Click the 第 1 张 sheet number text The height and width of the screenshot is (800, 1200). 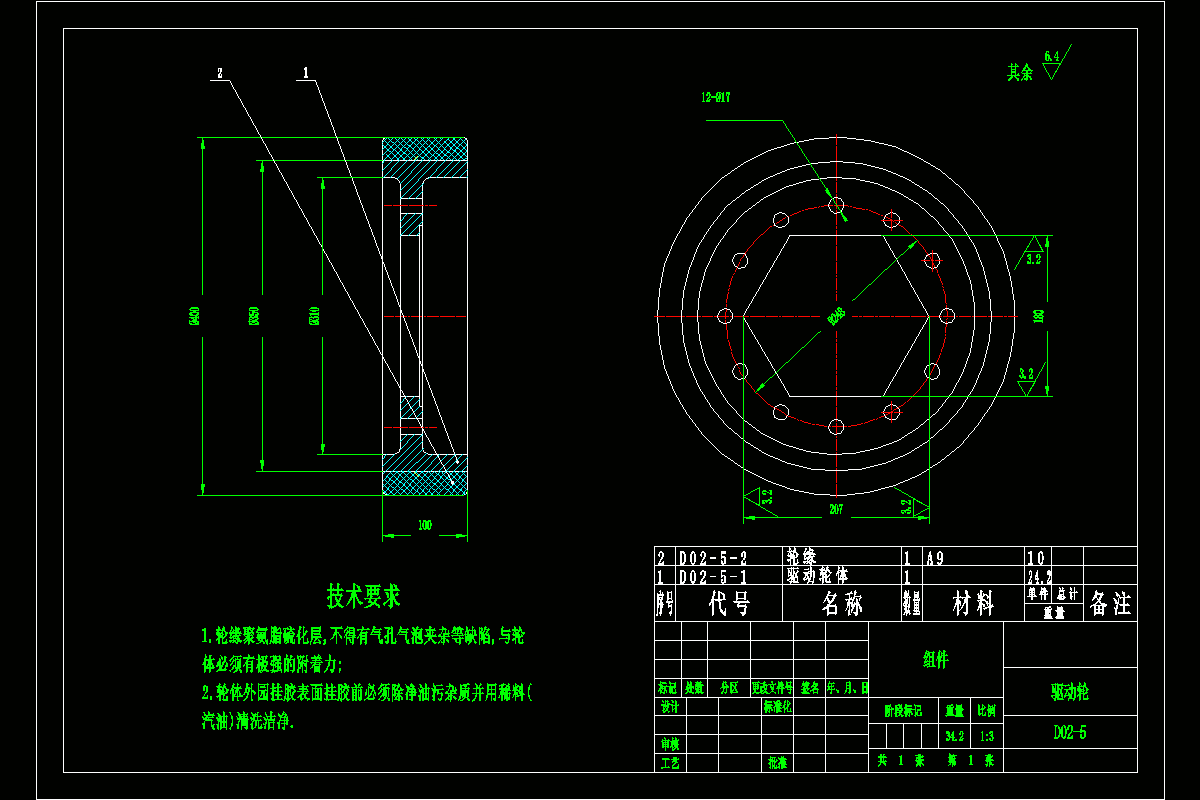[970, 761]
